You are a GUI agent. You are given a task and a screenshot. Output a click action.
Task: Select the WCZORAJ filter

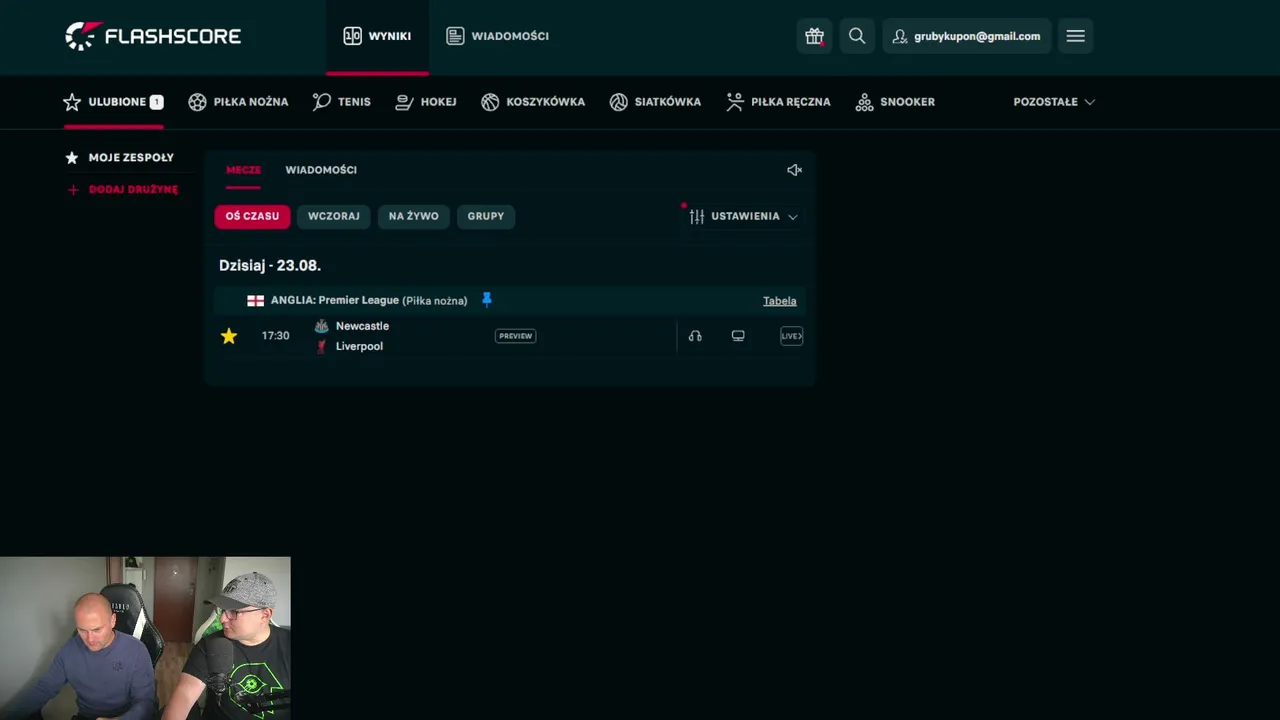334,216
